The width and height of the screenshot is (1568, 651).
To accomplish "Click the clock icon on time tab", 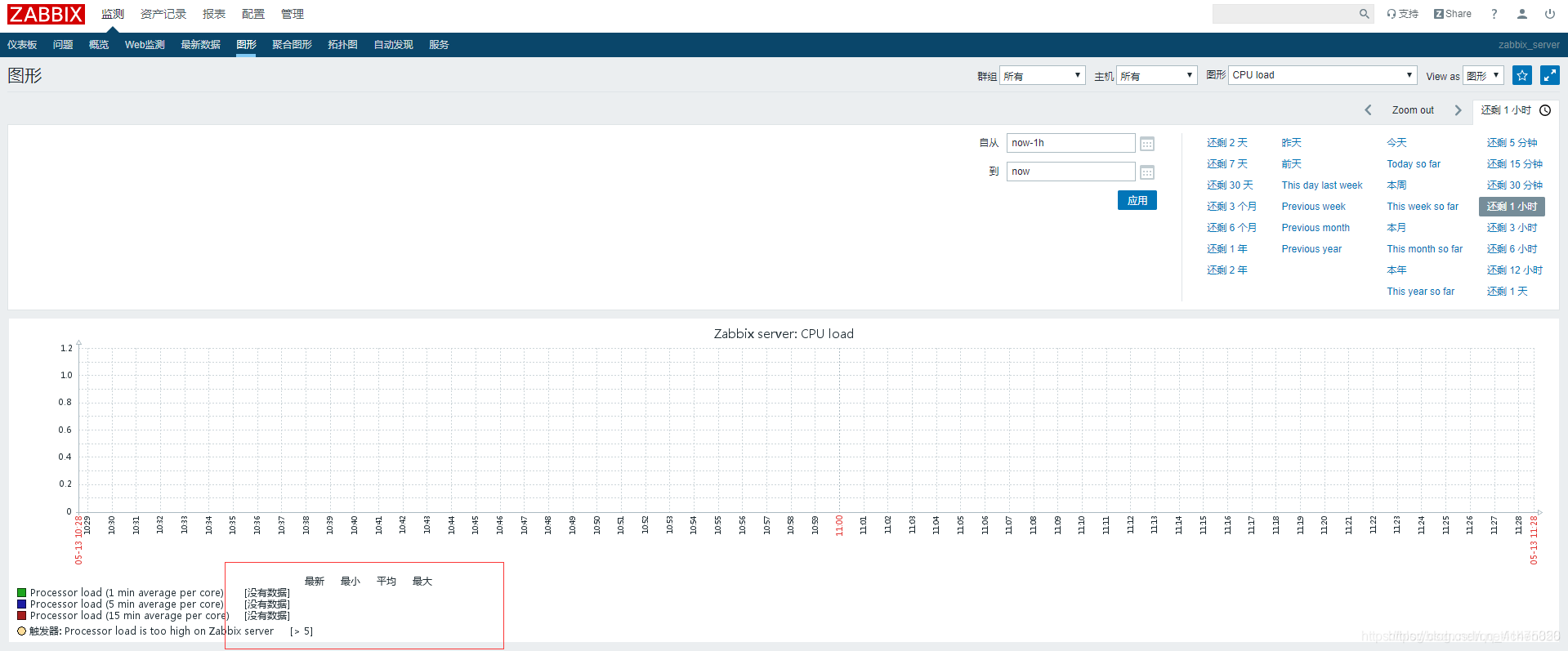I will tap(1545, 110).
